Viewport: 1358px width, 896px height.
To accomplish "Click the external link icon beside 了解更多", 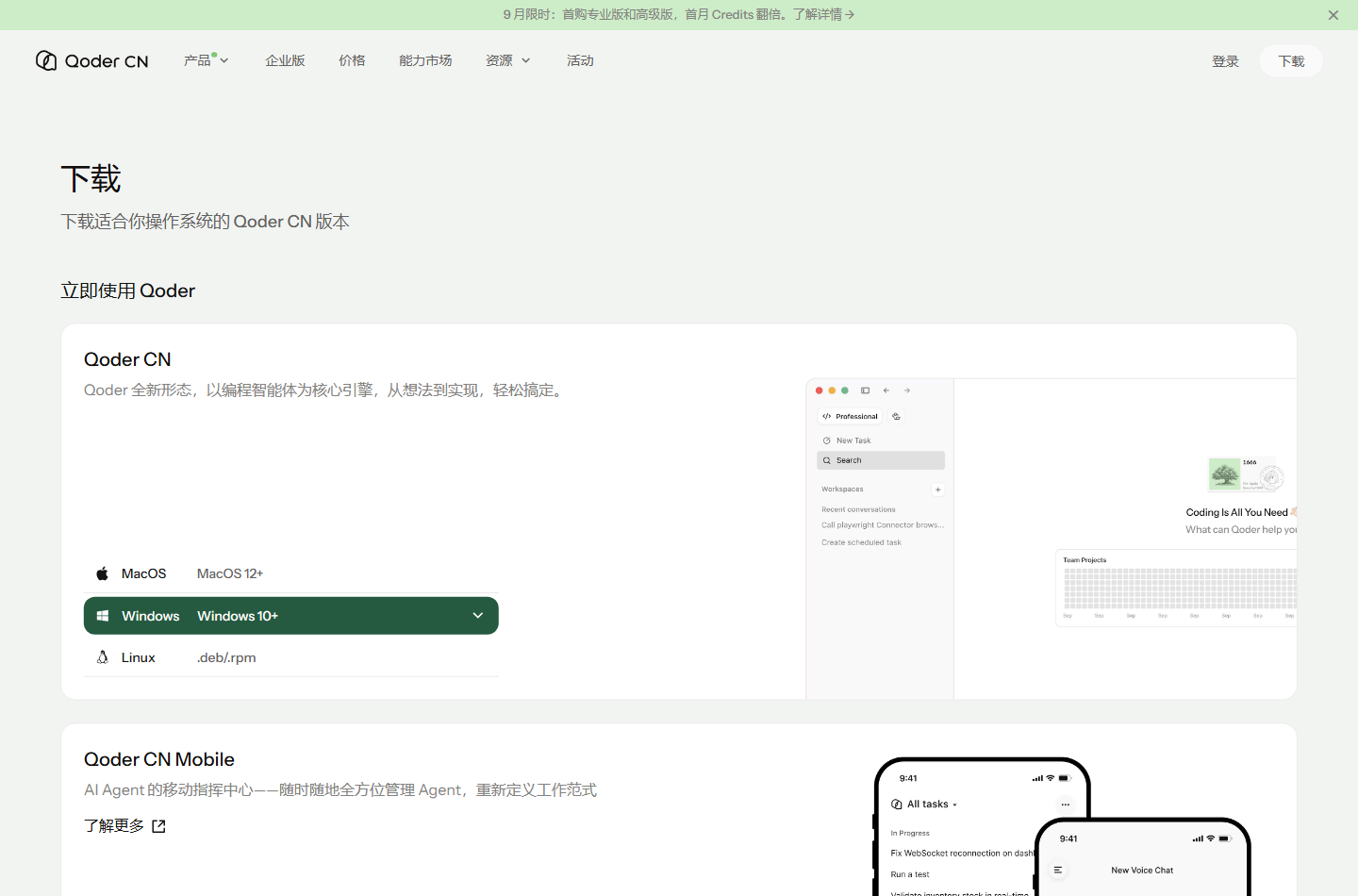I will click(x=158, y=826).
